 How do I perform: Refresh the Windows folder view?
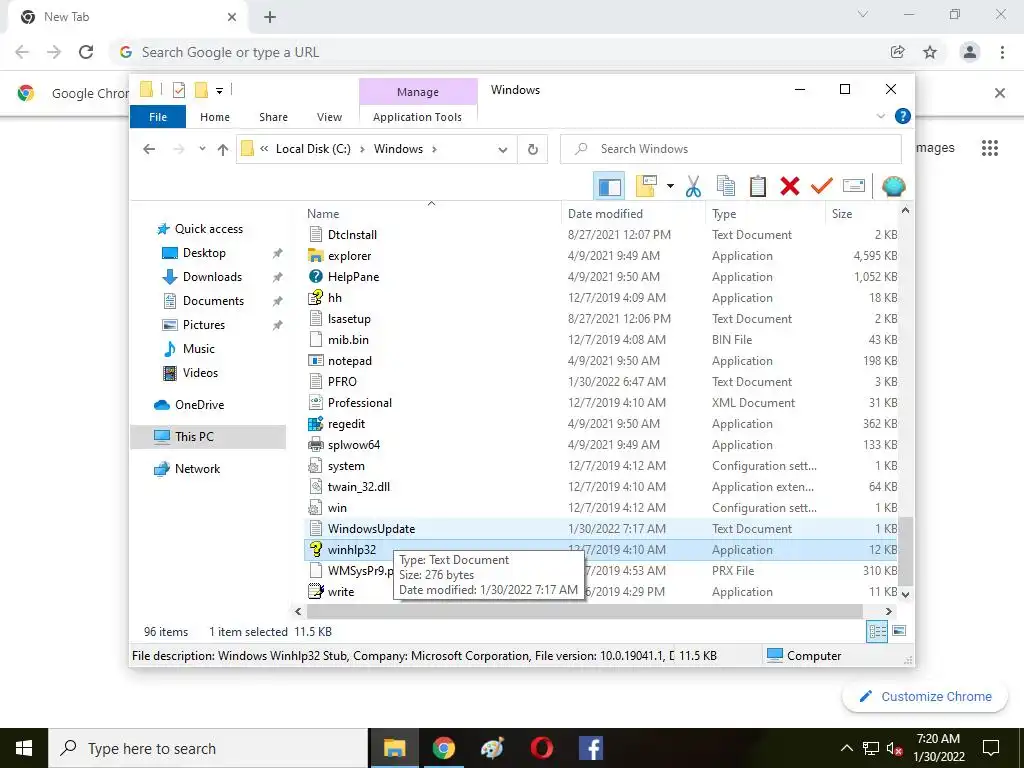click(x=533, y=150)
